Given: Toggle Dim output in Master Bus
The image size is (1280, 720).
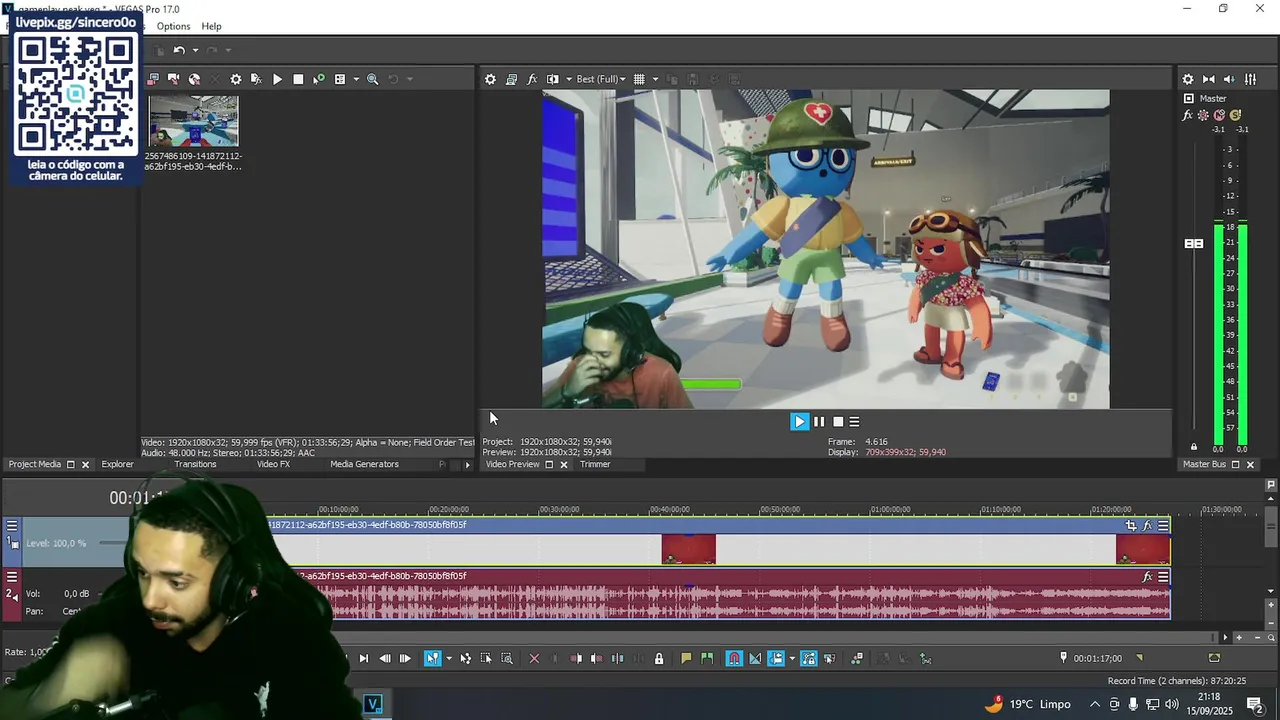Looking at the screenshot, I should pyautogui.click(x=1229, y=79).
